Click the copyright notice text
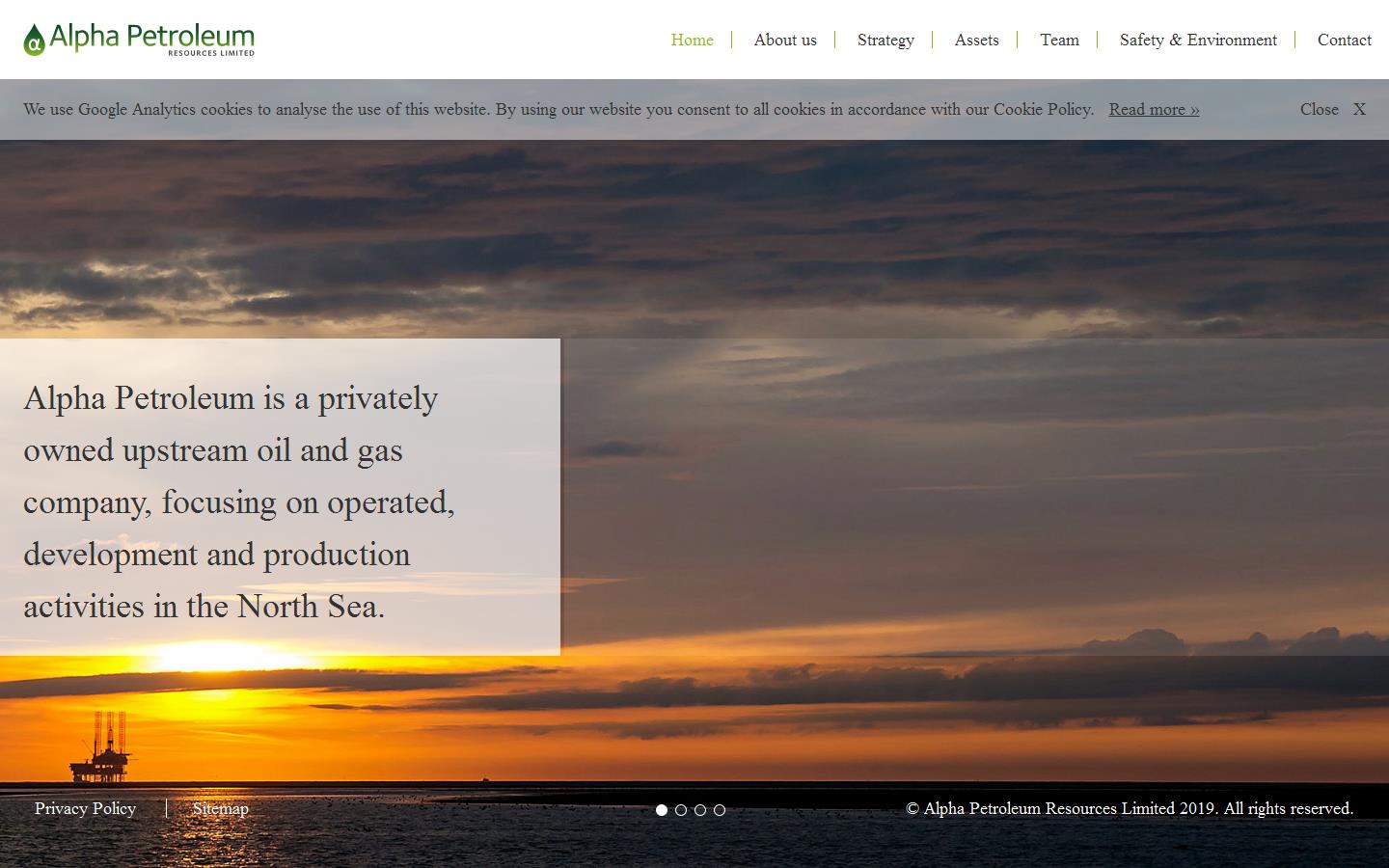The height and width of the screenshot is (868, 1389). click(x=1130, y=809)
